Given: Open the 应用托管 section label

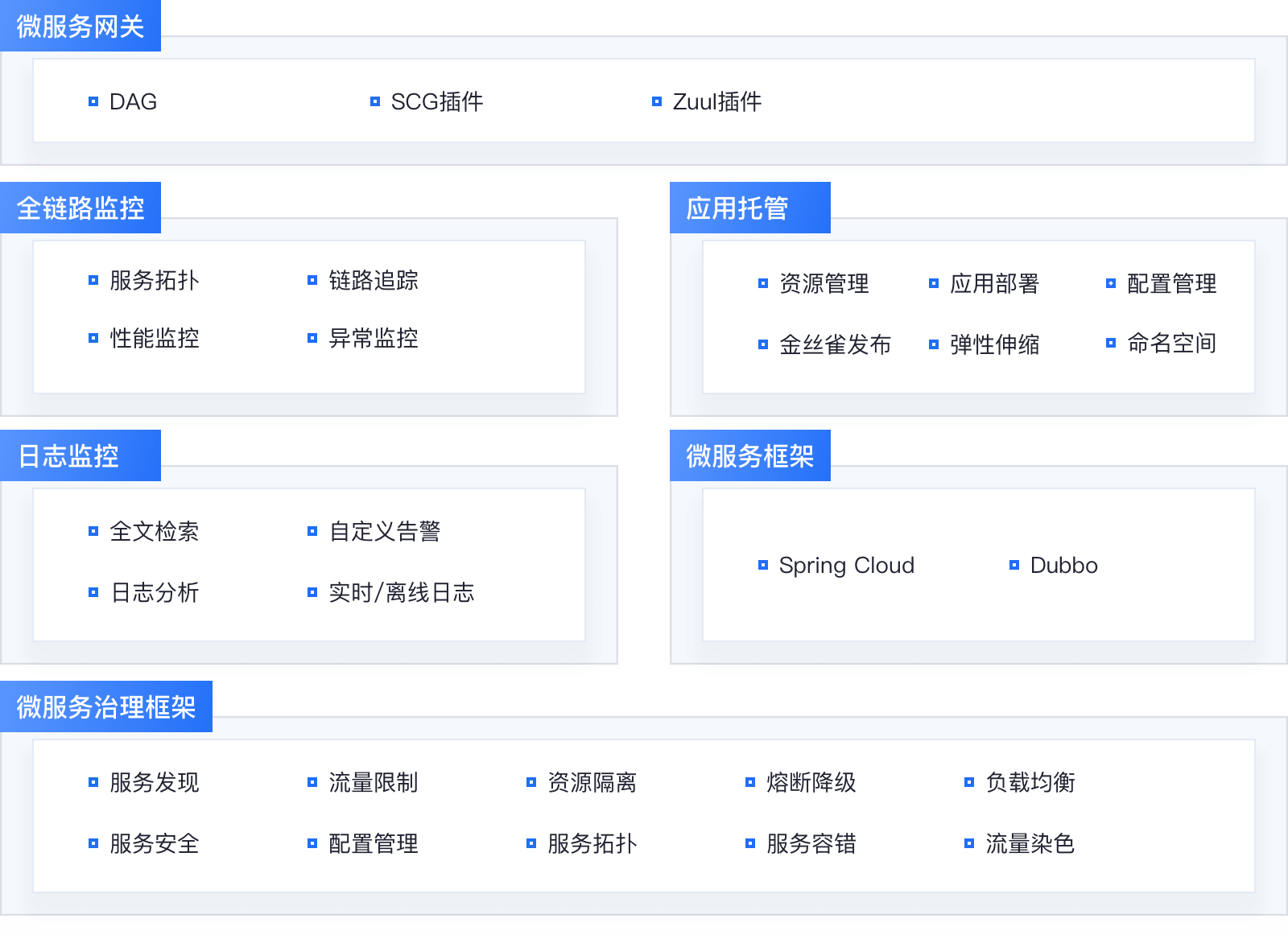Looking at the screenshot, I should point(737,208).
